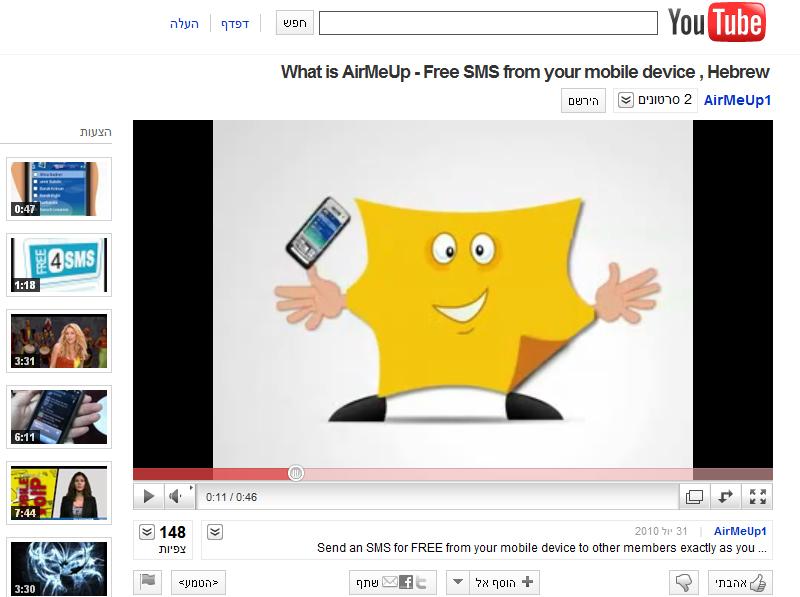
Task: Click the 0:11 / 0:46 time display
Action: tap(231, 497)
